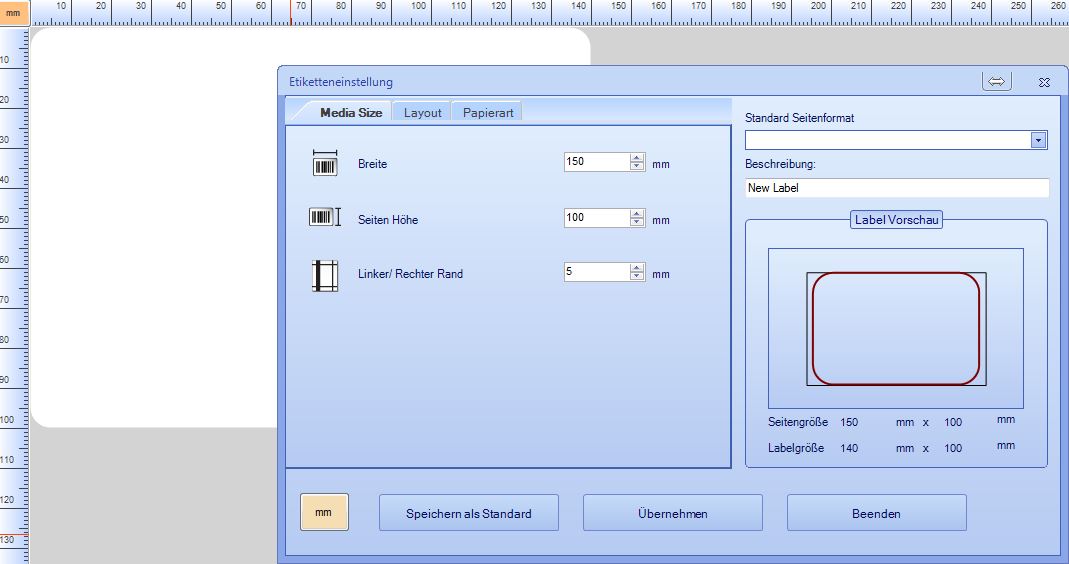Click the Seiten Höhe barcode icon

(325, 218)
